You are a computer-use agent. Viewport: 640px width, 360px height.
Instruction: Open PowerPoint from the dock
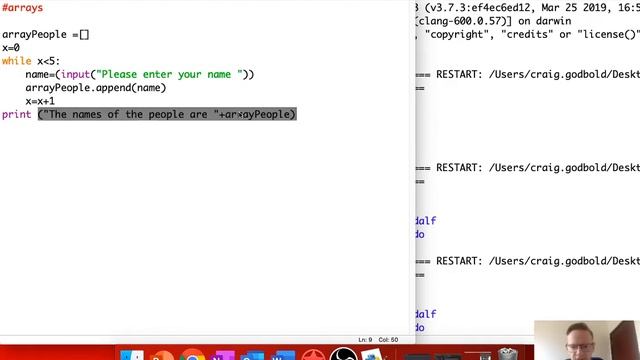162,355
